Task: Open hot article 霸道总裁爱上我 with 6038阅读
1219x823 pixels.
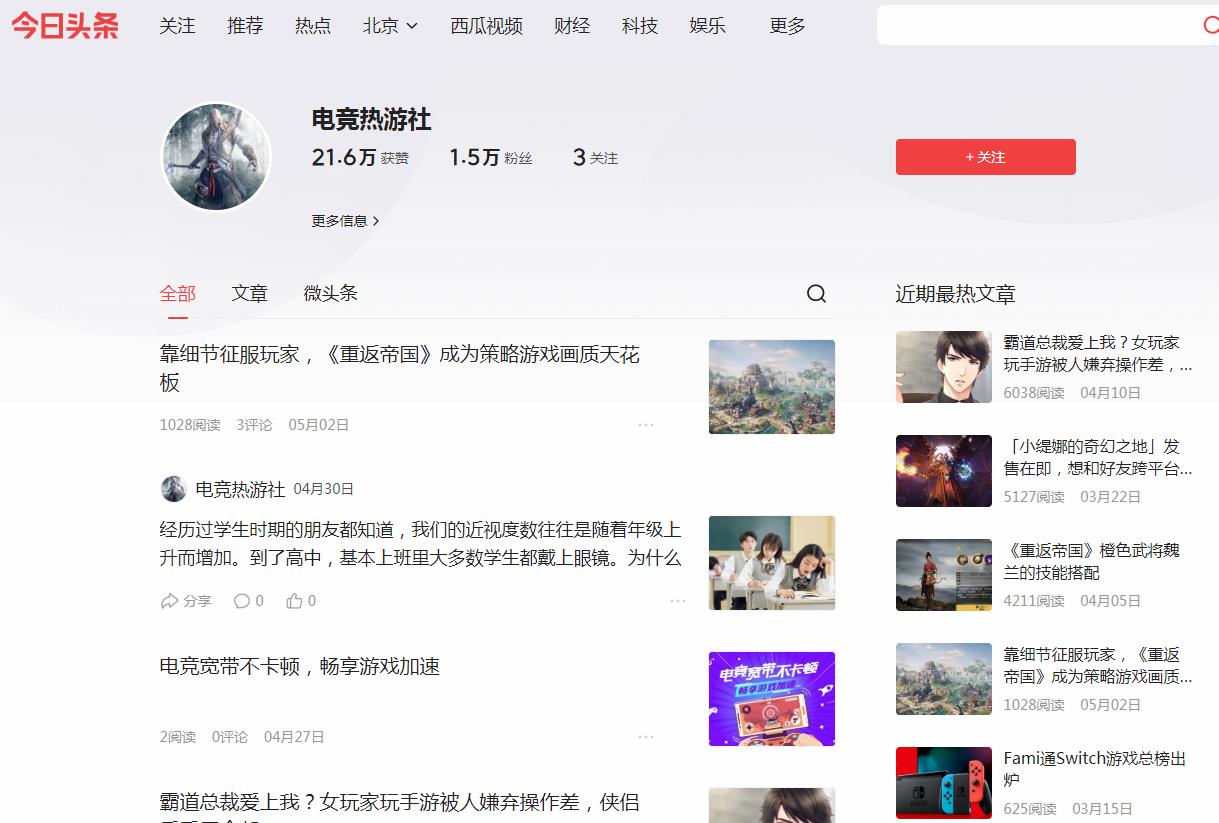Action: pos(1098,353)
